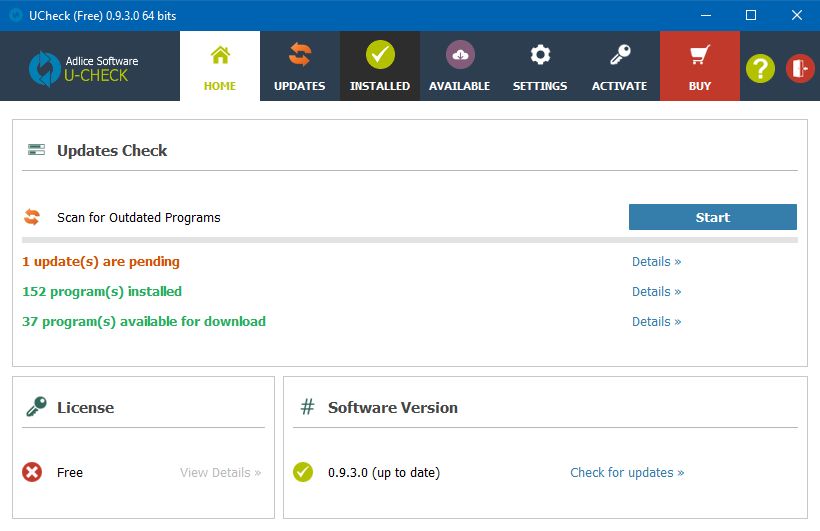Screen dimensions: 820x531
Task: Click the red exit door icon
Action: (x=800, y=68)
